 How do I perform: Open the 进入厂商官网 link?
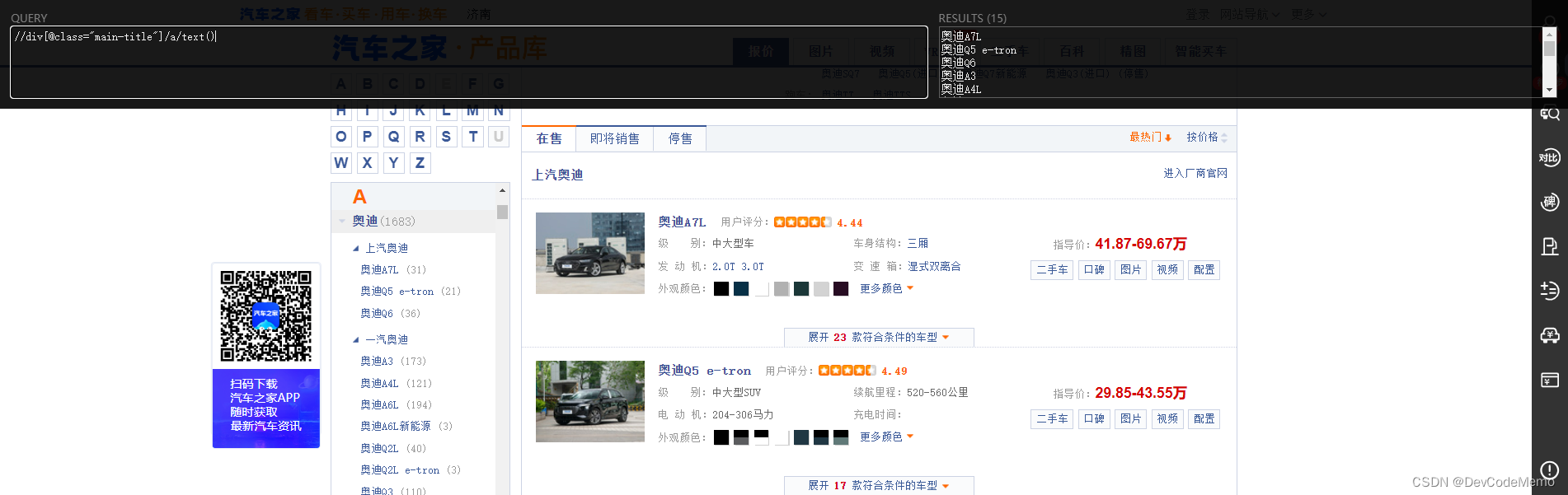(1195, 174)
